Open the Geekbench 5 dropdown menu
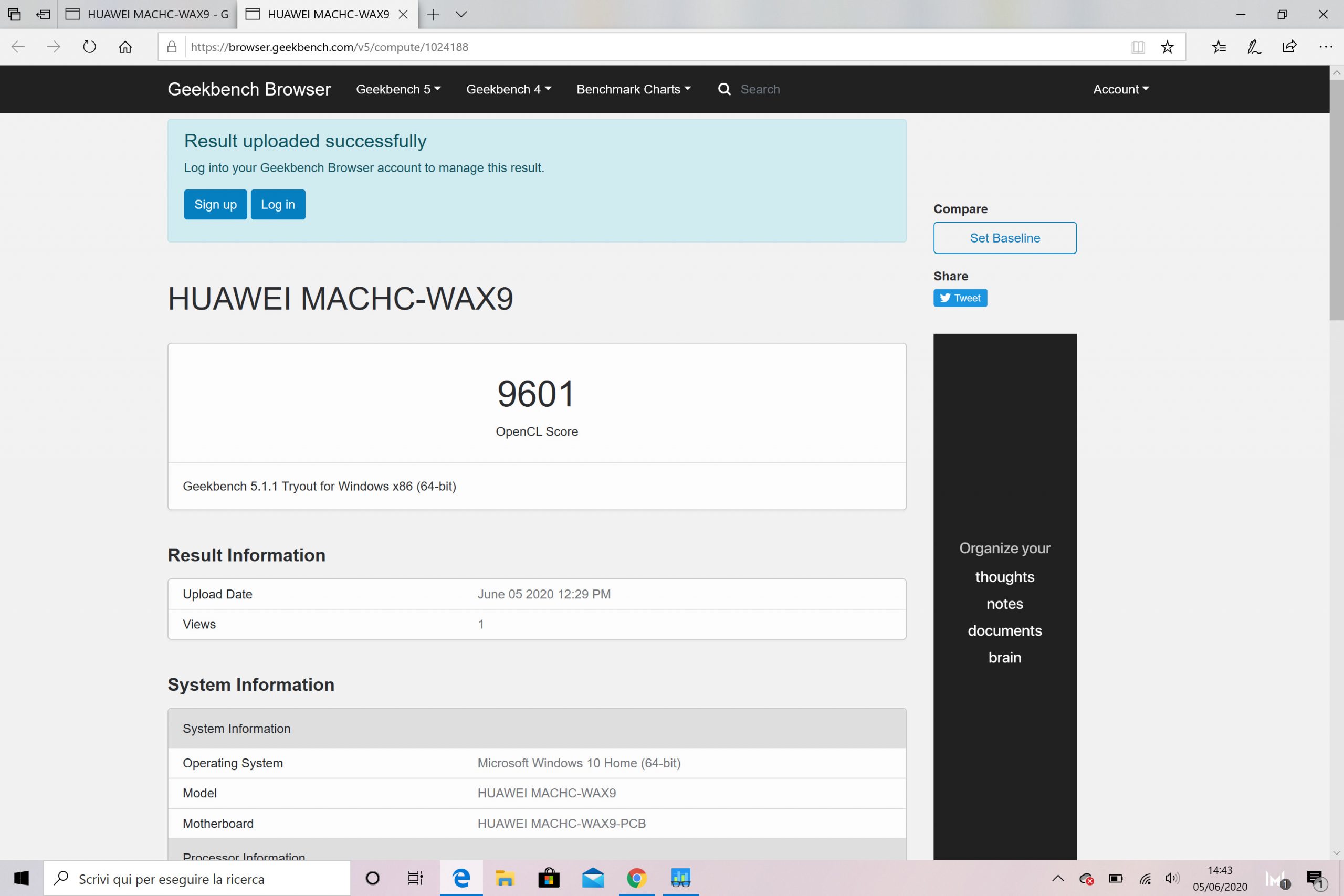Viewport: 1344px width, 896px height. pos(398,89)
